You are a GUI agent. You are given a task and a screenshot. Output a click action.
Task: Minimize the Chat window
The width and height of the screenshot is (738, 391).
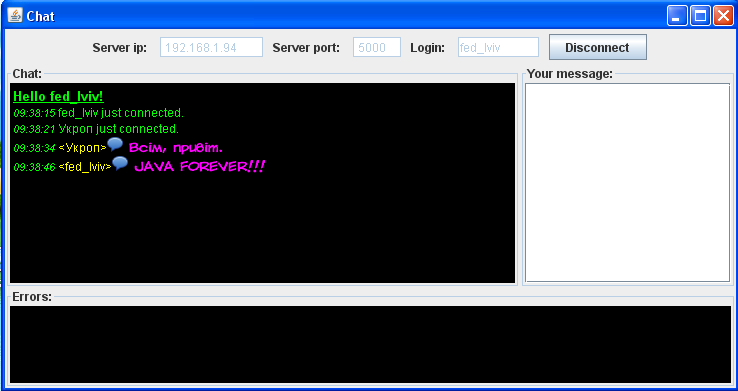click(678, 16)
